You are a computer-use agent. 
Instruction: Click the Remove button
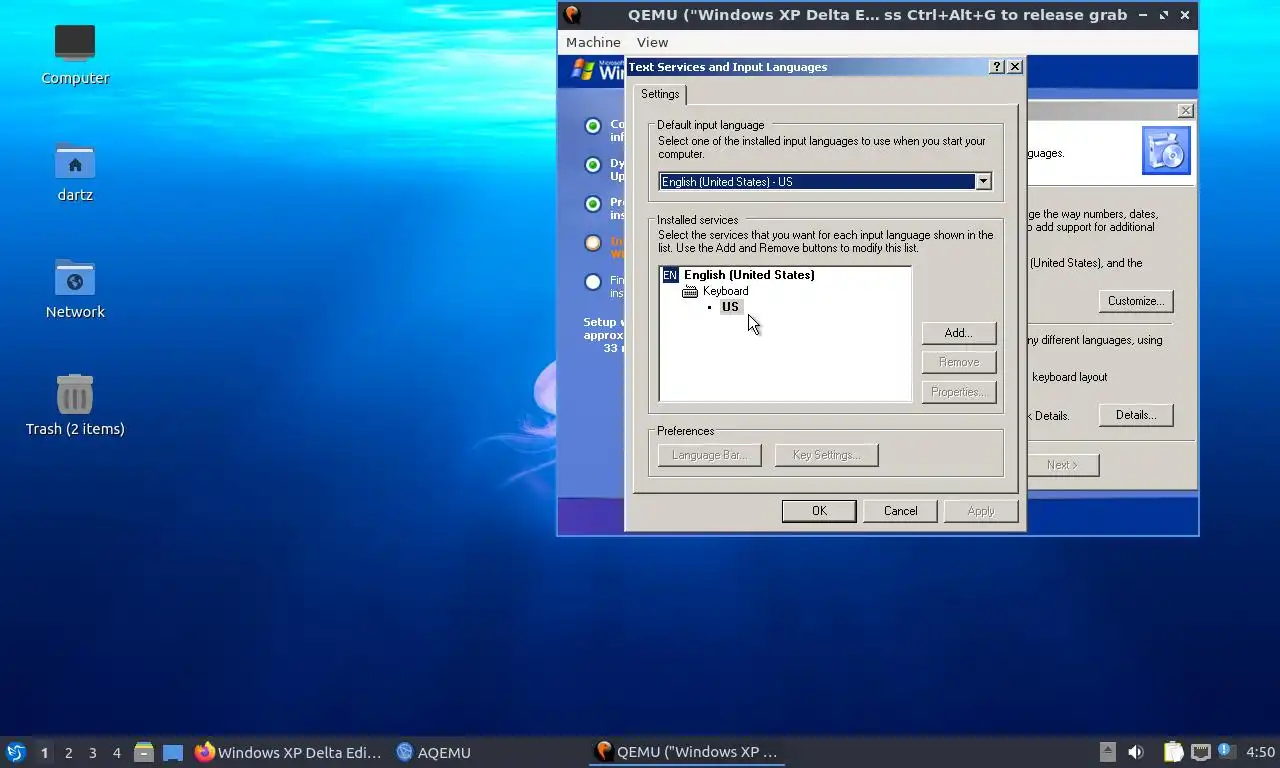point(958,362)
